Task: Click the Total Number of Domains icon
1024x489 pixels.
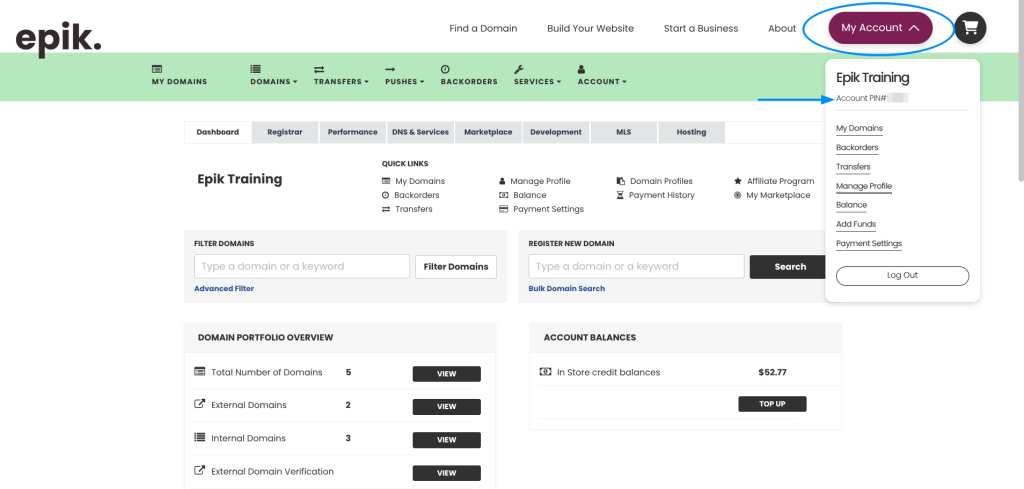Action: [200, 371]
